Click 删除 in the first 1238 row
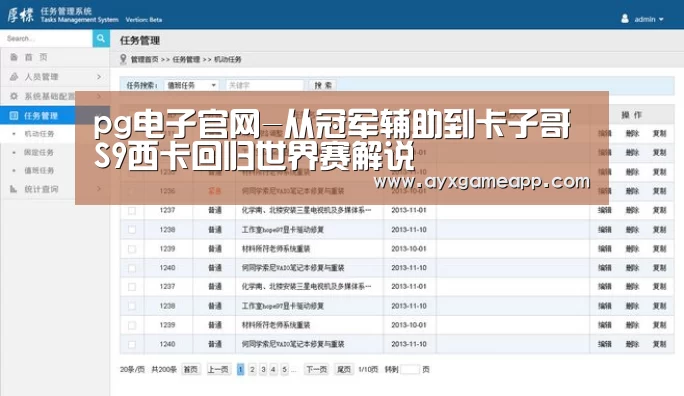684x396 pixels. (x=632, y=229)
